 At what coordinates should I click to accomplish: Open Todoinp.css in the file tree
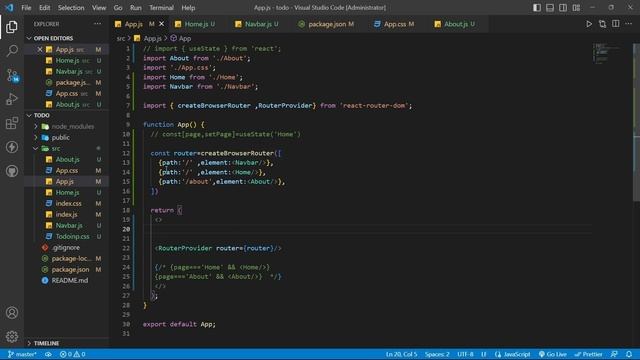pyautogui.click(x=72, y=236)
